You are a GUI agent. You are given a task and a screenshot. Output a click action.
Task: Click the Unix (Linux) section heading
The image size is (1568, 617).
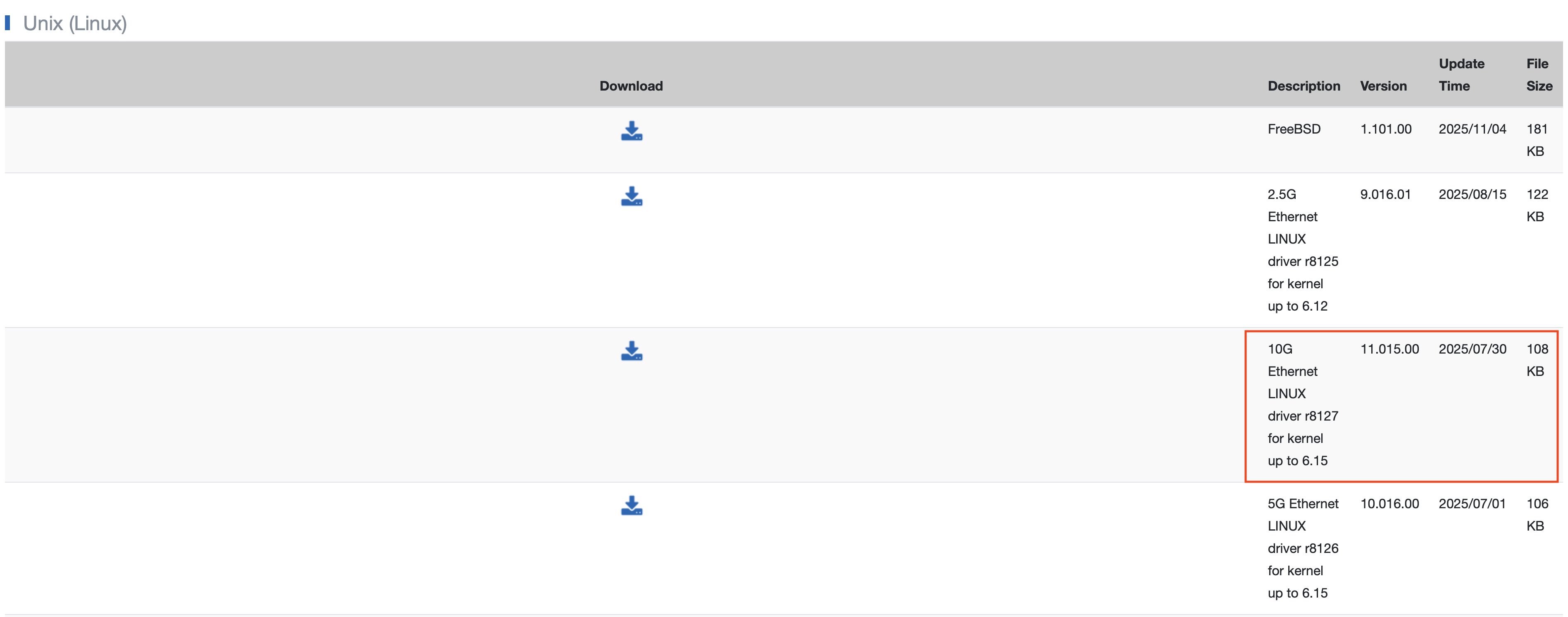[75, 23]
